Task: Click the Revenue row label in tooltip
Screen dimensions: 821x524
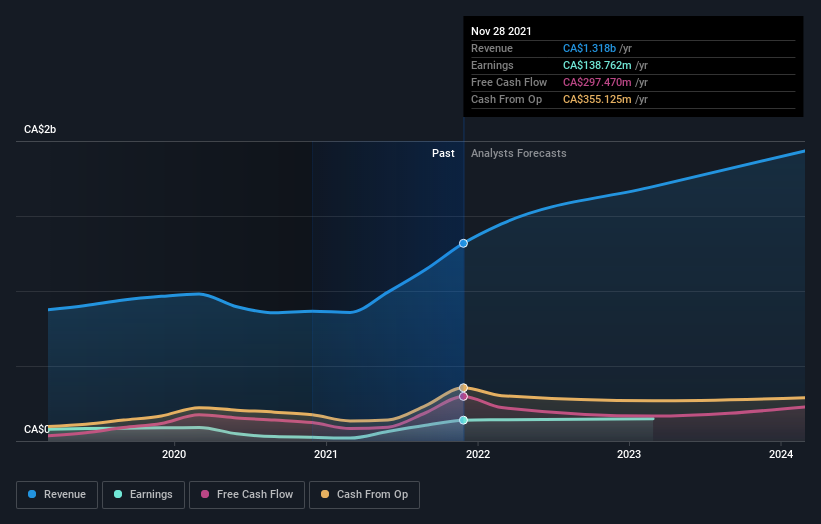Action: [492, 48]
